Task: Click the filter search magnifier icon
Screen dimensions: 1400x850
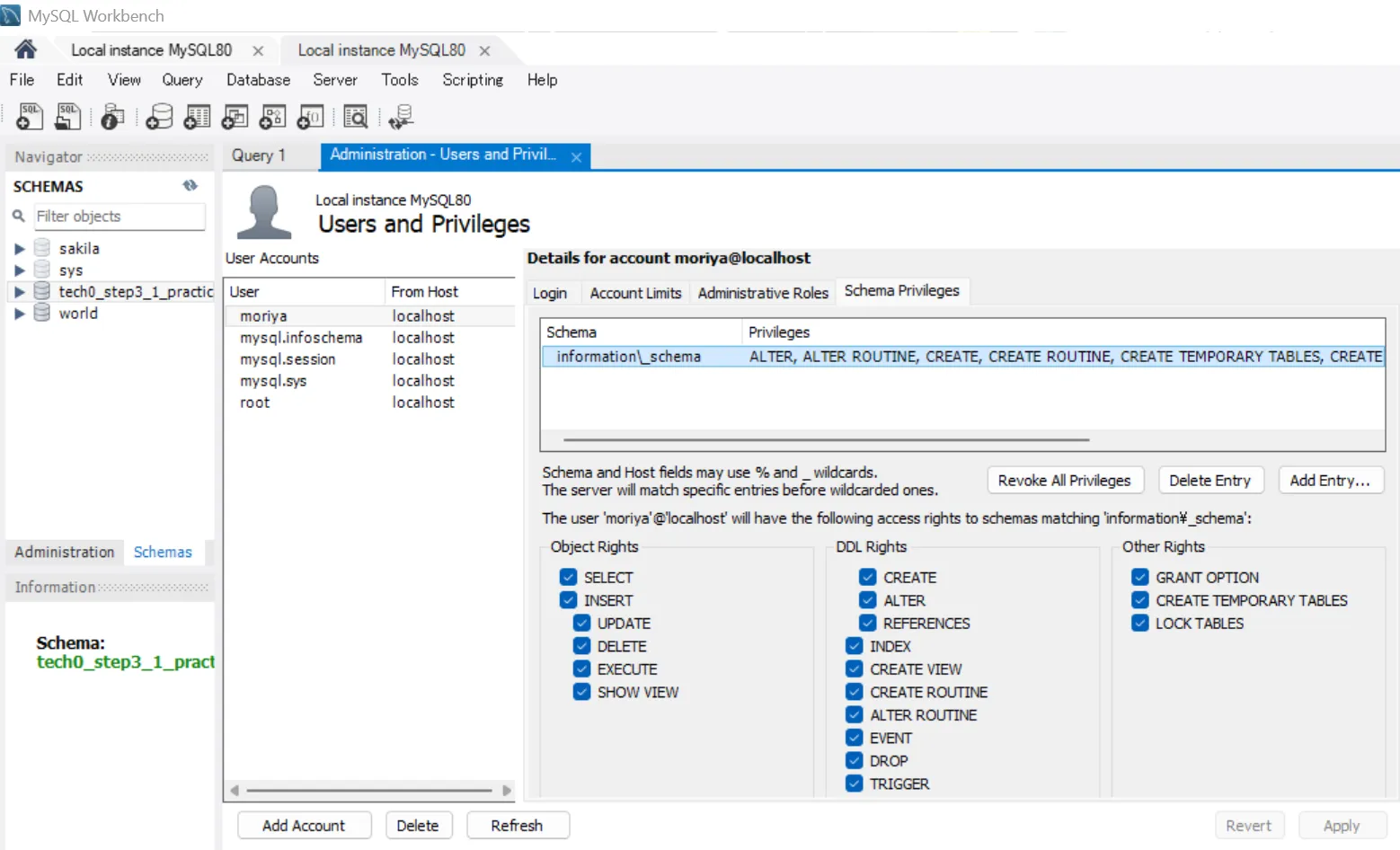Action: (18, 216)
